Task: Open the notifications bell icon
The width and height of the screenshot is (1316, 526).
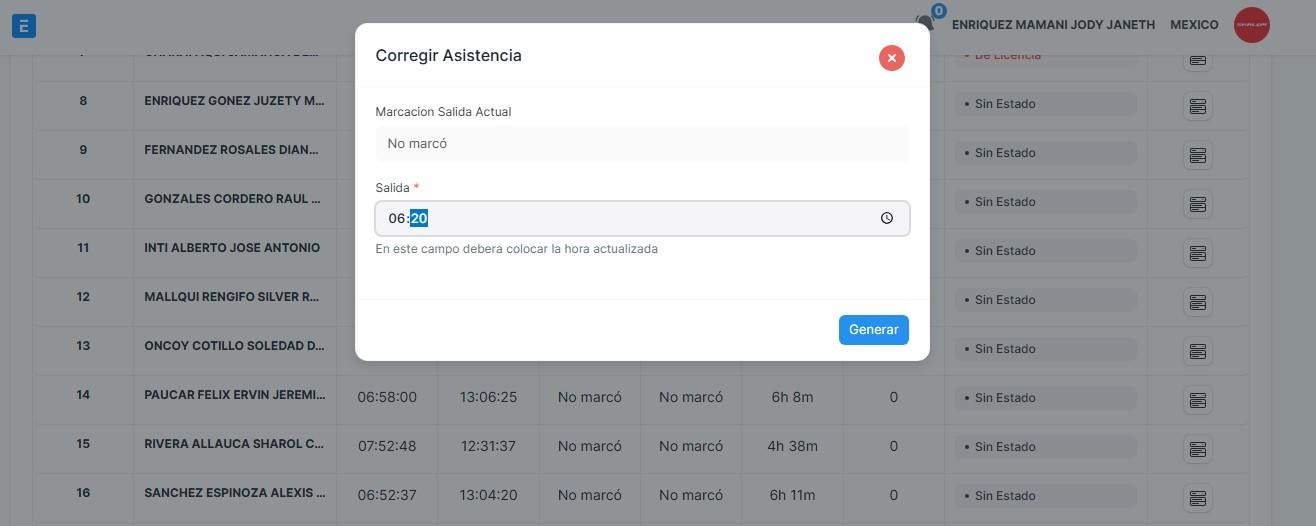Action: [925, 24]
